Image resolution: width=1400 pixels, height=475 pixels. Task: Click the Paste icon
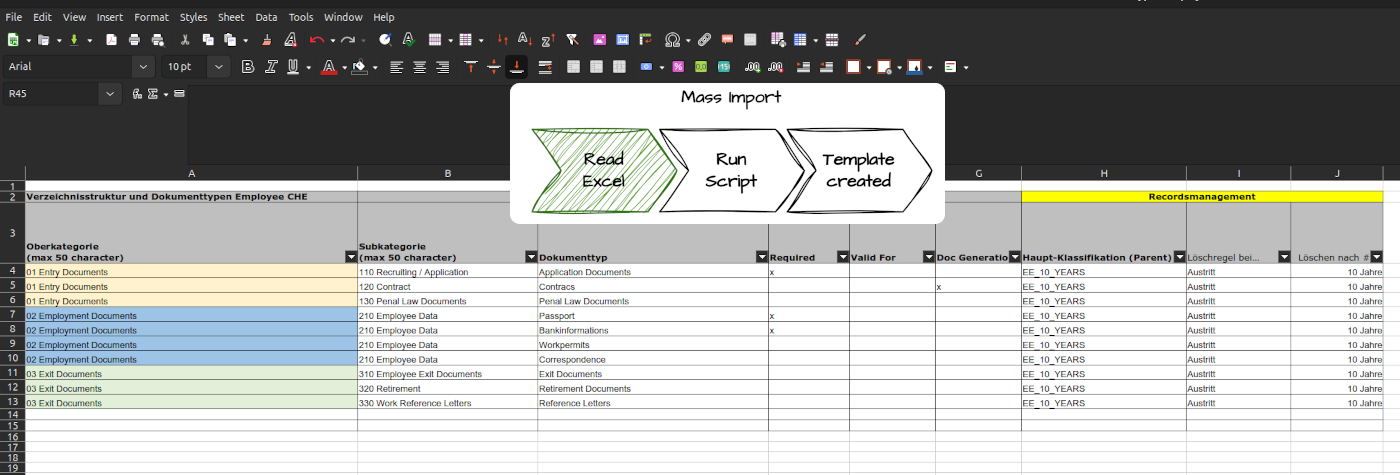tap(231, 40)
